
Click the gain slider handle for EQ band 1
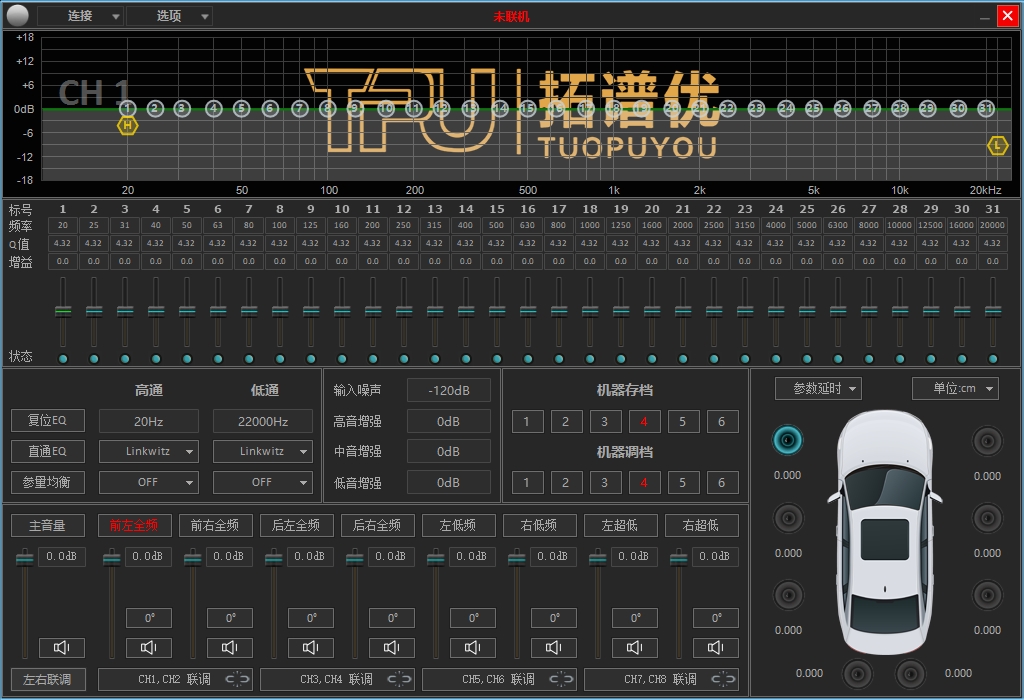[63, 311]
